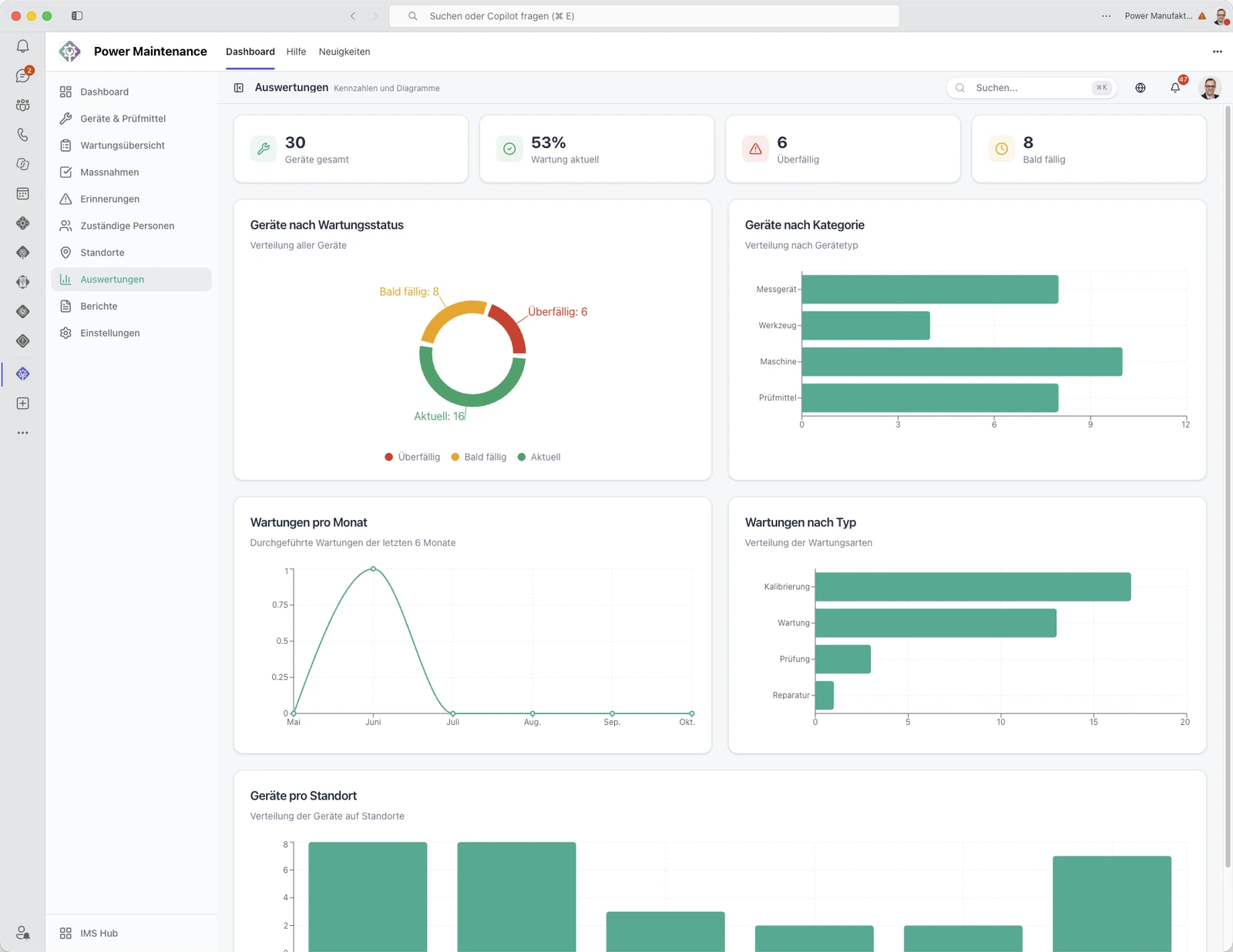Open Erinnerungen in sidebar
This screenshot has height=952, width=1233.
[131, 199]
